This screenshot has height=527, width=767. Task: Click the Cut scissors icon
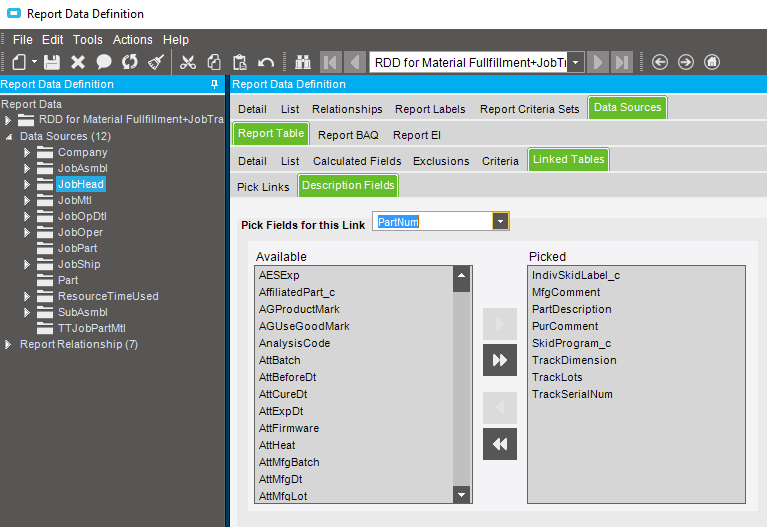(188, 62)
